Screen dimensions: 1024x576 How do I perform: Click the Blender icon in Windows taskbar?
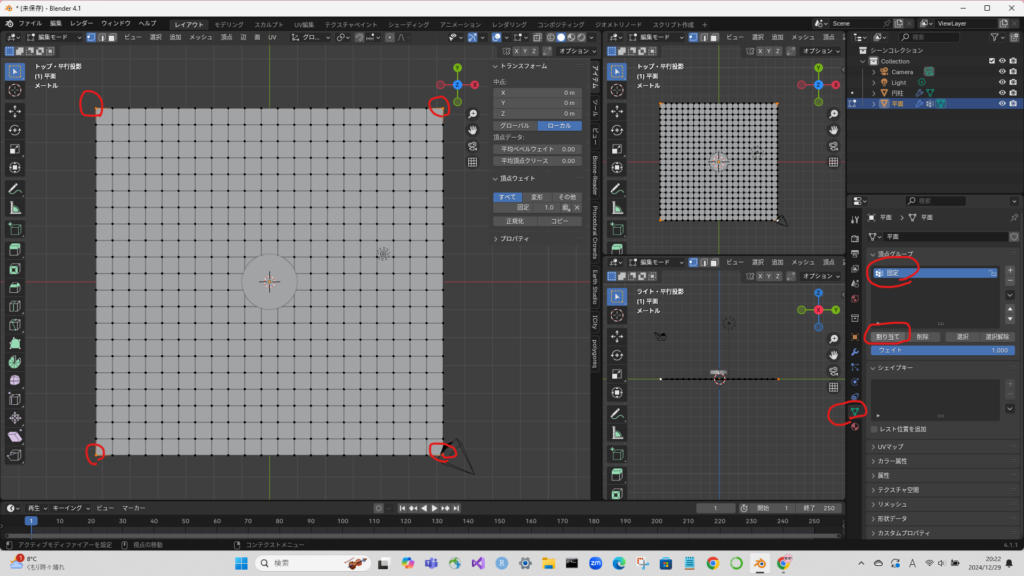(760, 563)
